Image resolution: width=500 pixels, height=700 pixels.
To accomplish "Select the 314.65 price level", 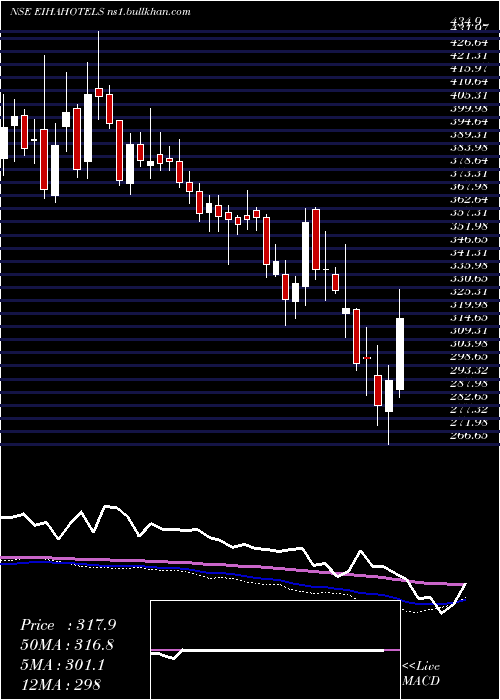I will click(x=467, y=317).
